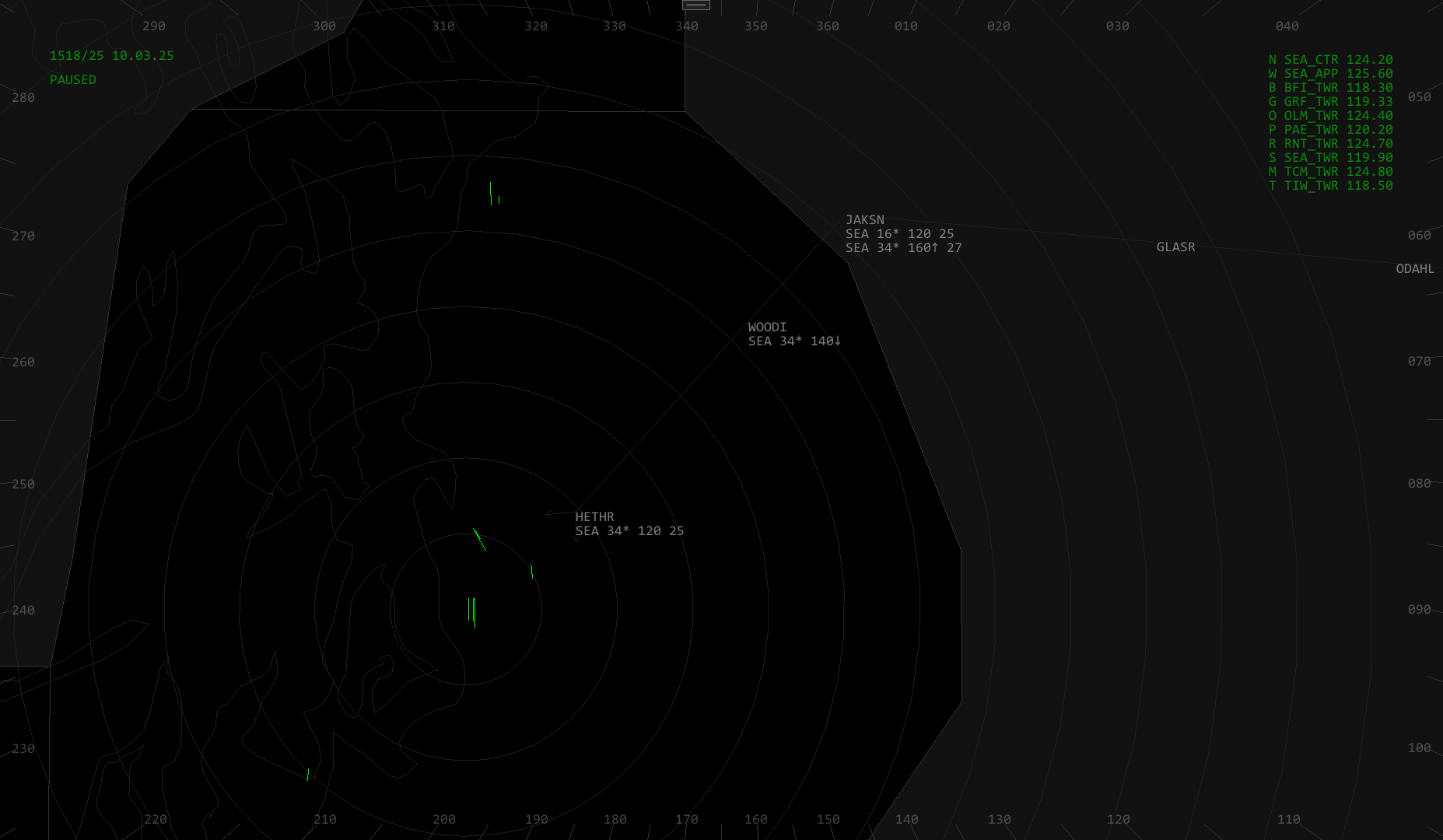Click the PAUSED status indicator
Viewport: 1443px width, 840px height.
(x=73, y=80)
